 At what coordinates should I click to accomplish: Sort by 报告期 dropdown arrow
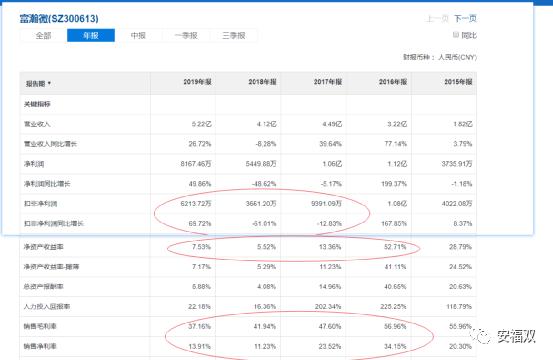tap(49, 84)
